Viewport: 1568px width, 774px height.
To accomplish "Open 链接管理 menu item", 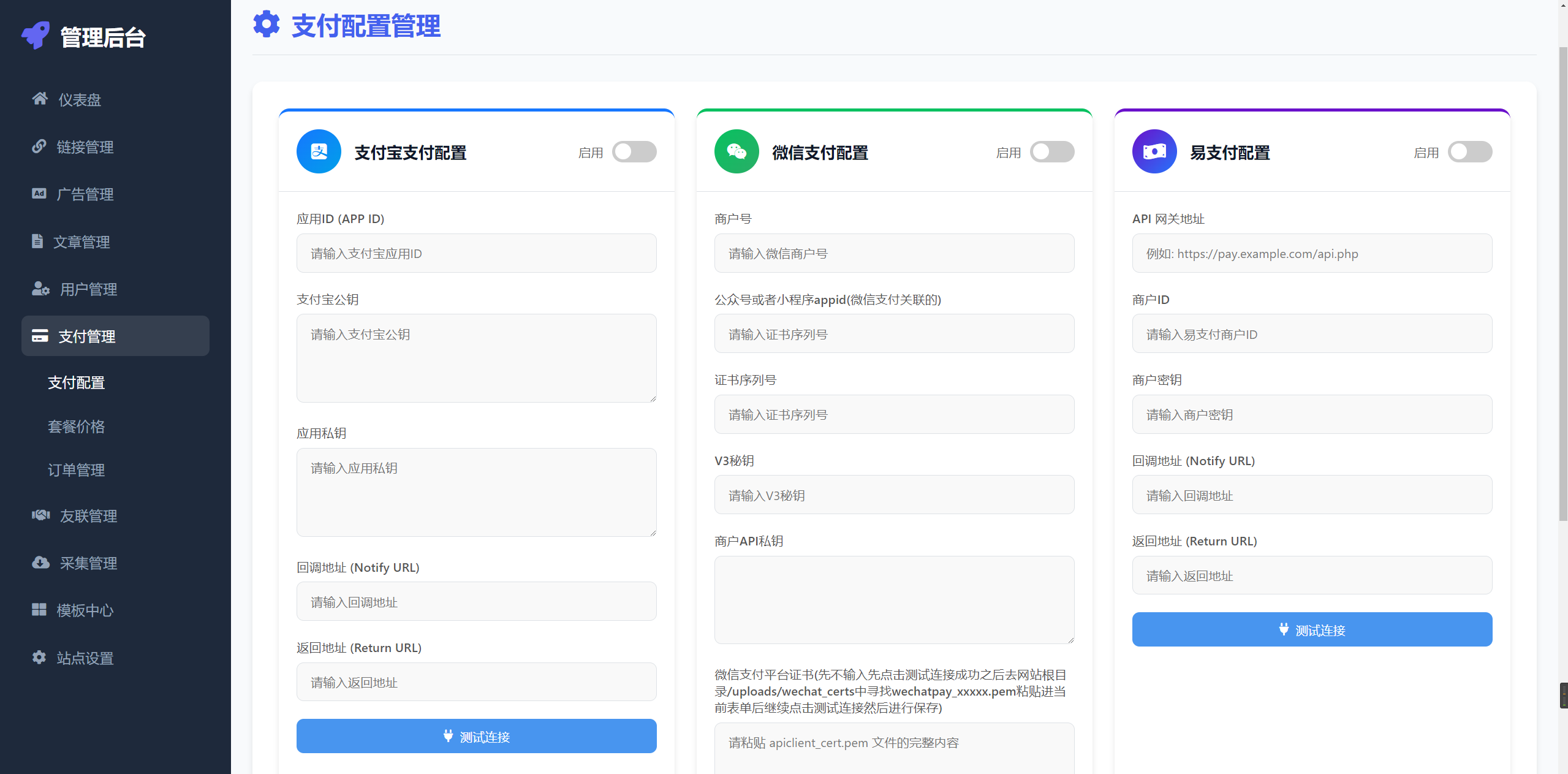I will 115,147.
